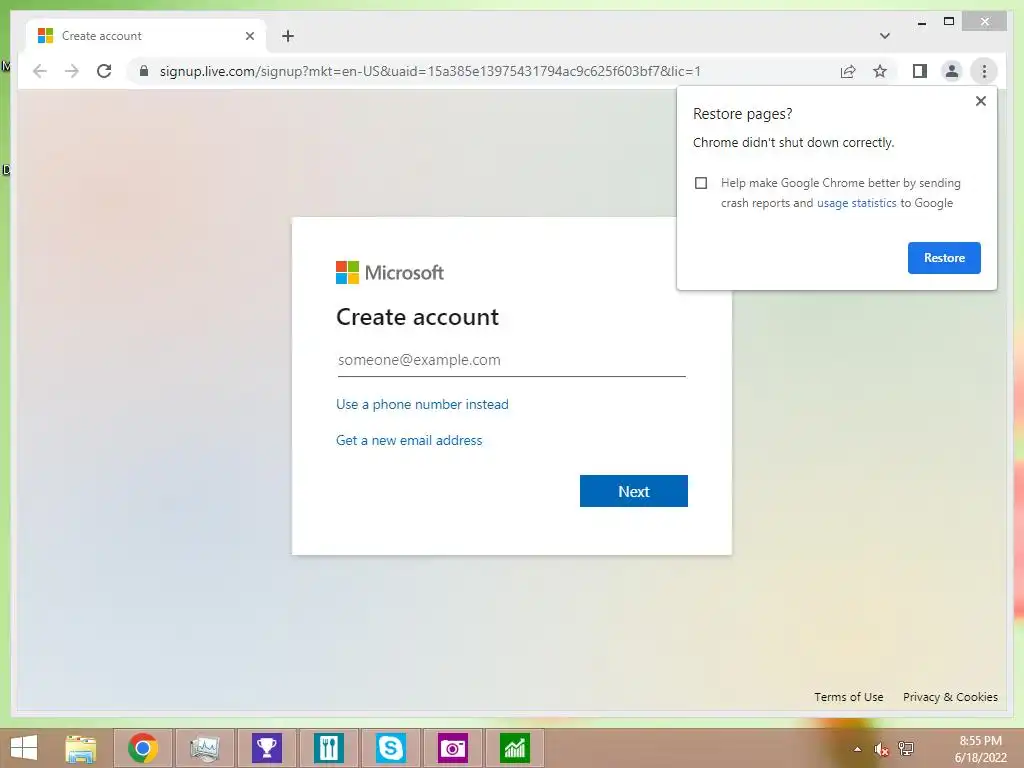Launch Skype from the taskbar
This screenshot has height=768, width=1024.
tap(391, 748)
